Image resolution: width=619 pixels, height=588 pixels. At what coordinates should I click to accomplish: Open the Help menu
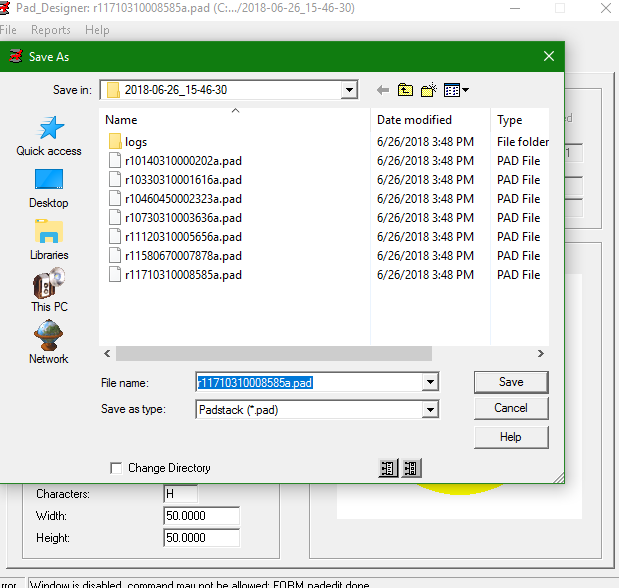click(97, 30)
